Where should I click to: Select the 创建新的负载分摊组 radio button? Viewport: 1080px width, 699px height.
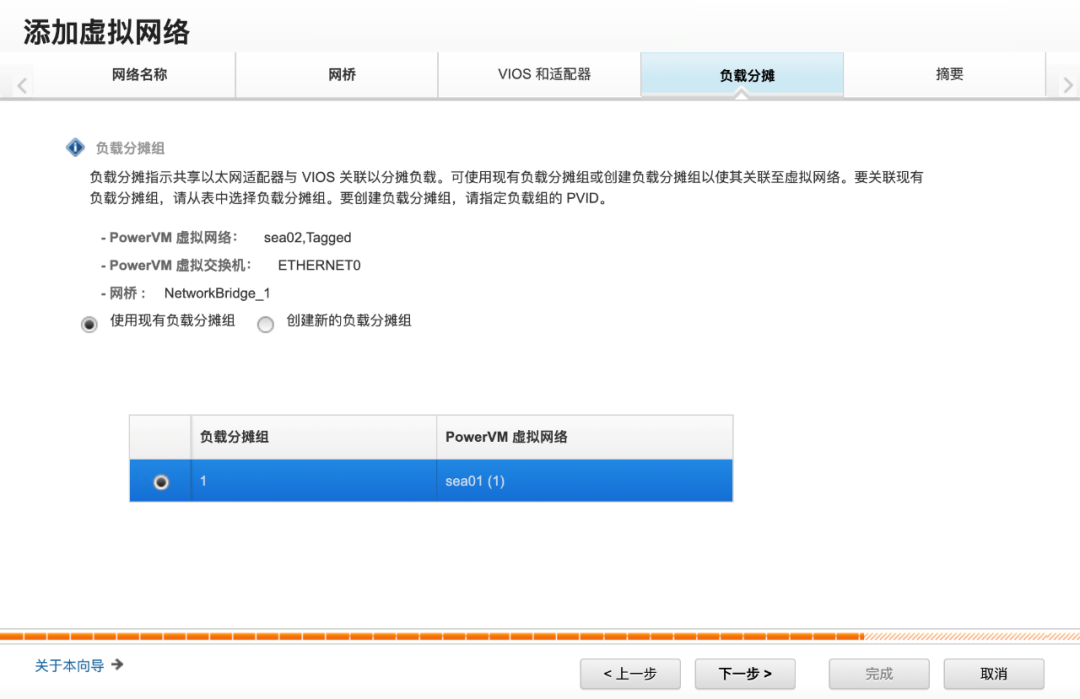click(265, 324)
